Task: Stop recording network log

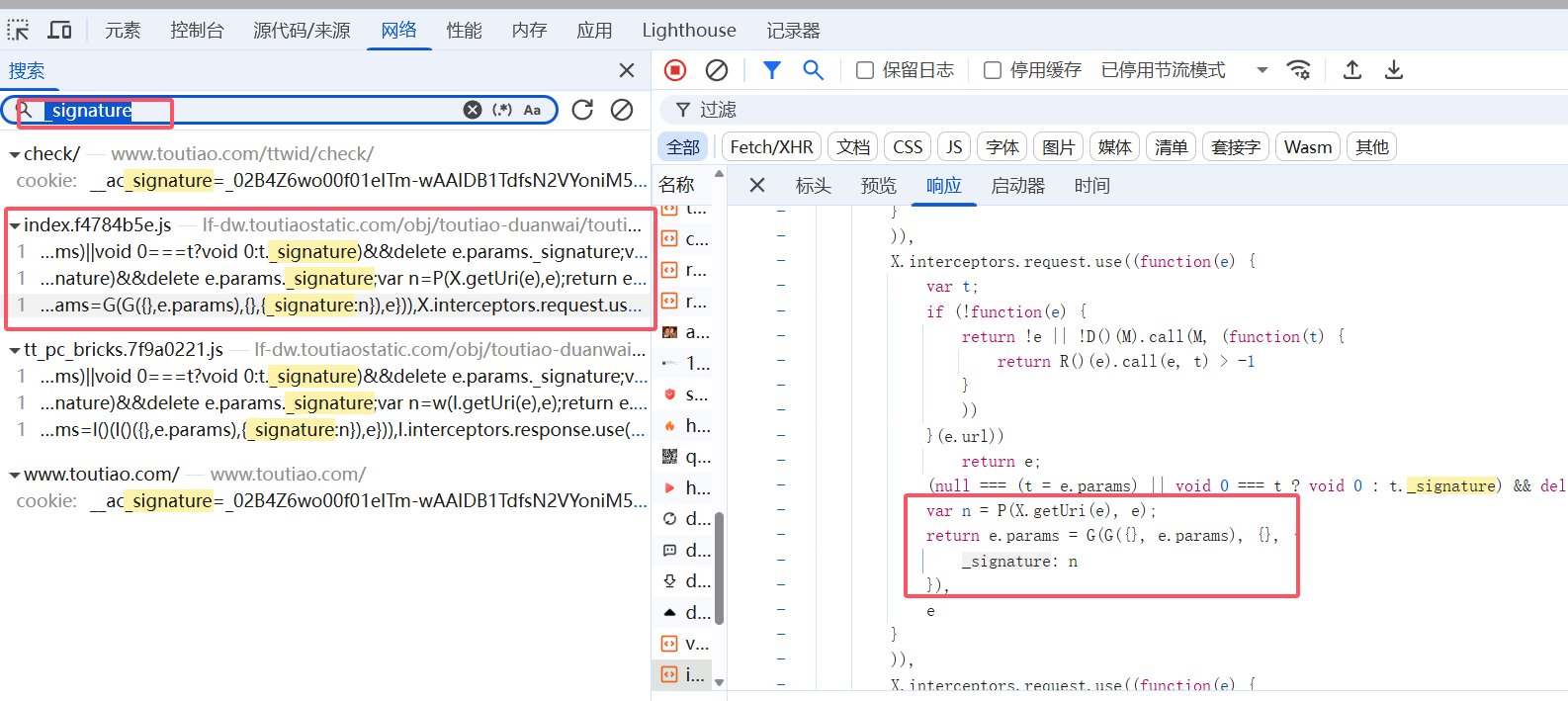Action: [x=675, y=70]
